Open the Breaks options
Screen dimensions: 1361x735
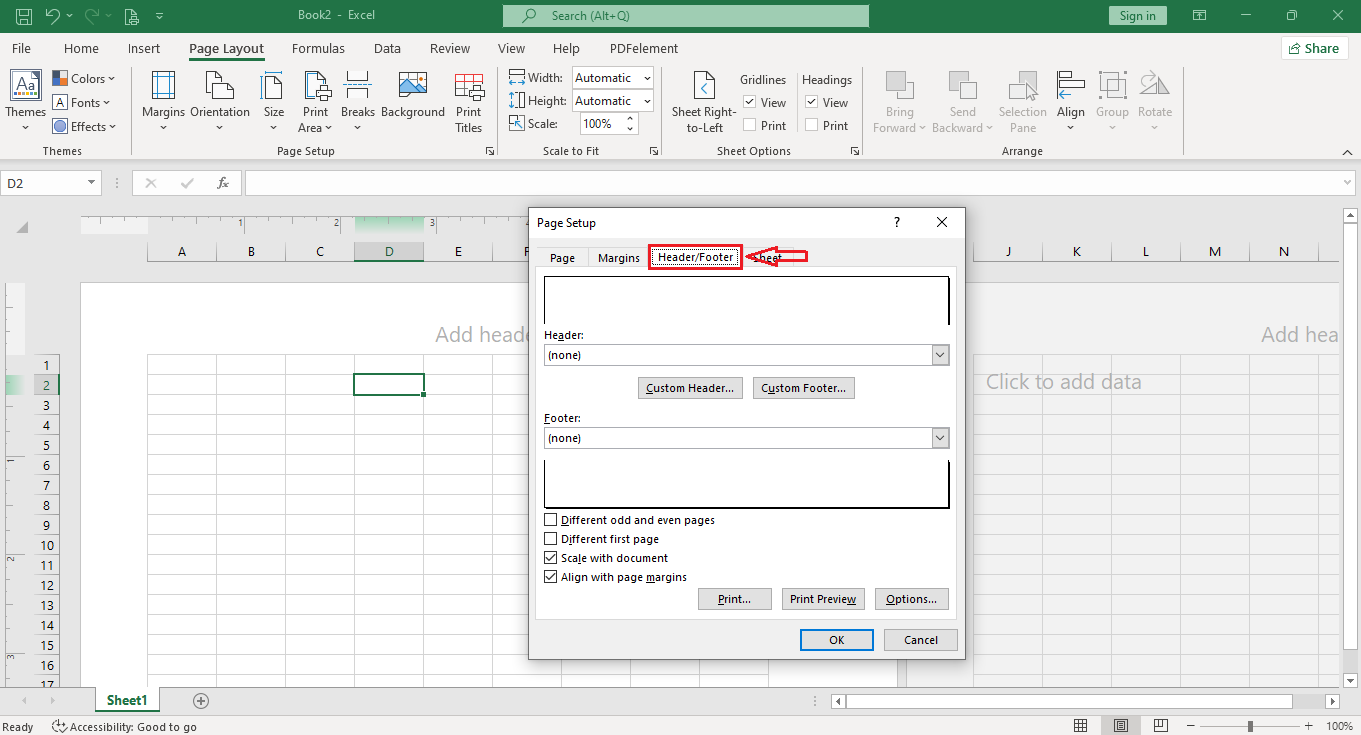[357, 101]
